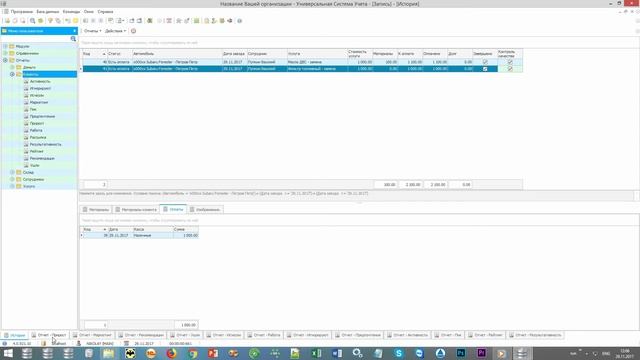Toggle Контроль качества checkbox in row 41

[x=510, y=69]
